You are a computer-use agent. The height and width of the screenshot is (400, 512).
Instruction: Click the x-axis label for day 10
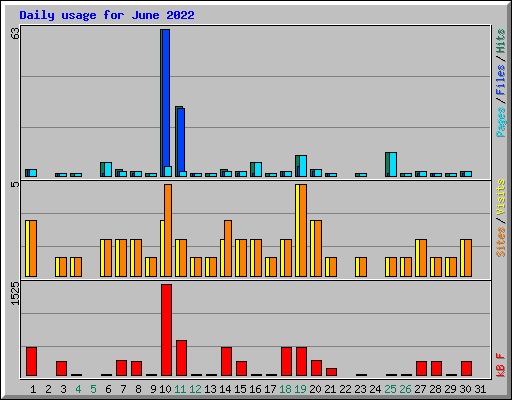click(165, 389)
